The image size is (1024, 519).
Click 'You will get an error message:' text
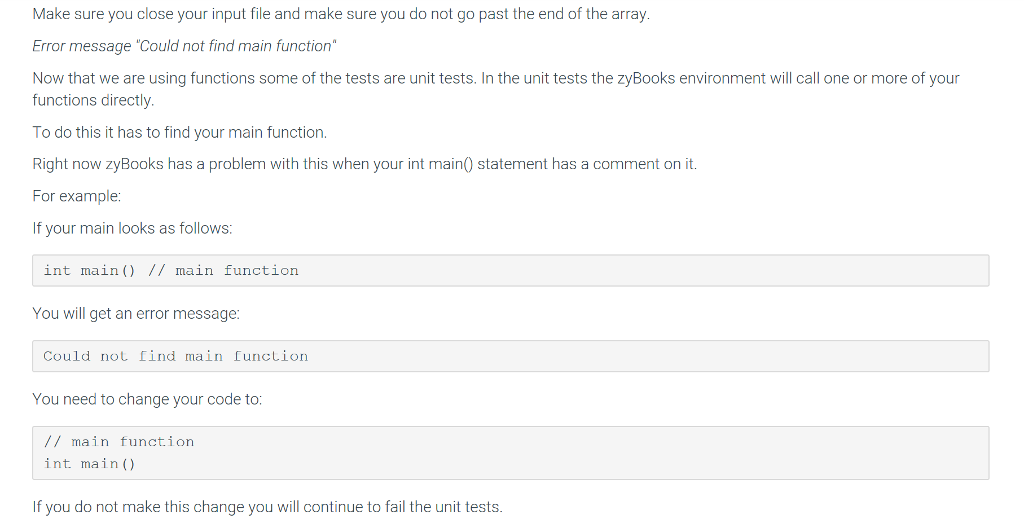point(136,314)
